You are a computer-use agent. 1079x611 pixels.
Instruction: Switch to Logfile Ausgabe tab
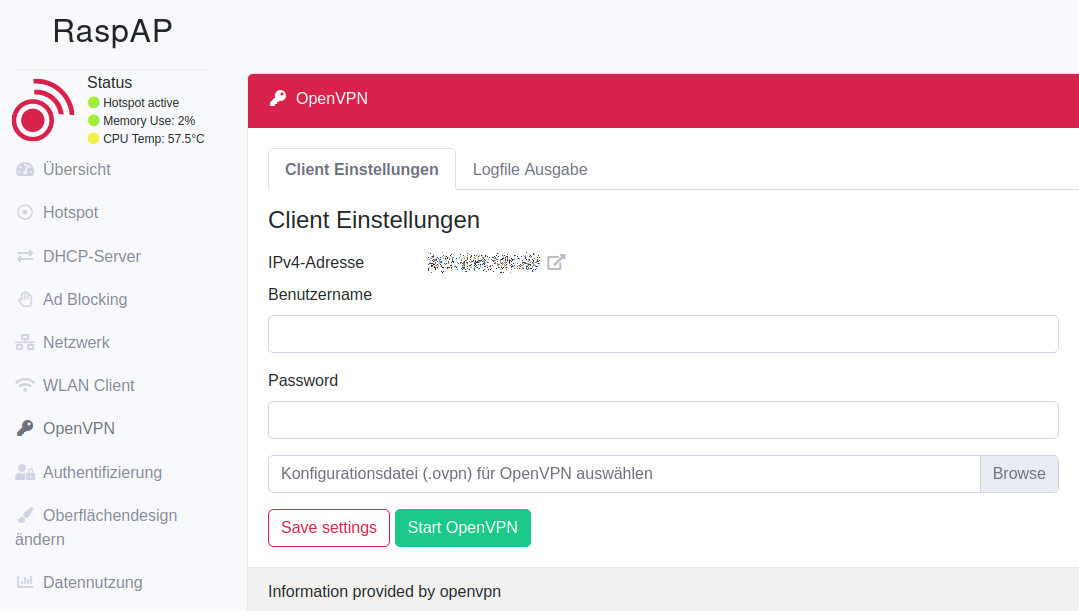(x=530, y=169)
